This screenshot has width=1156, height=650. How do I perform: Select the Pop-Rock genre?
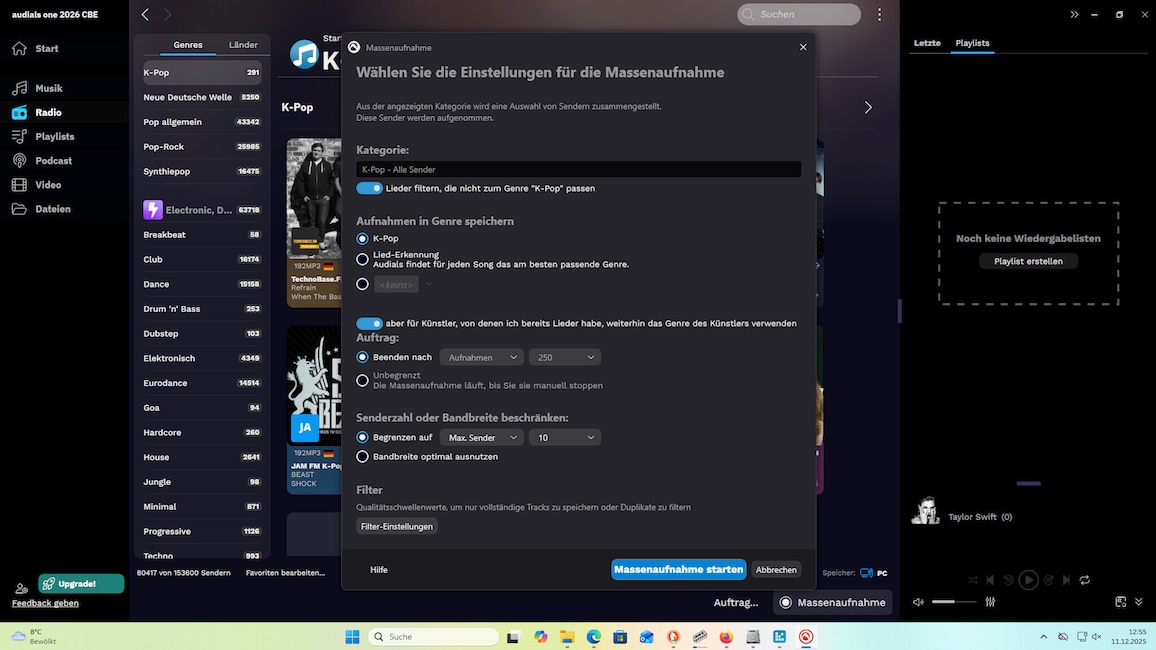202,147
